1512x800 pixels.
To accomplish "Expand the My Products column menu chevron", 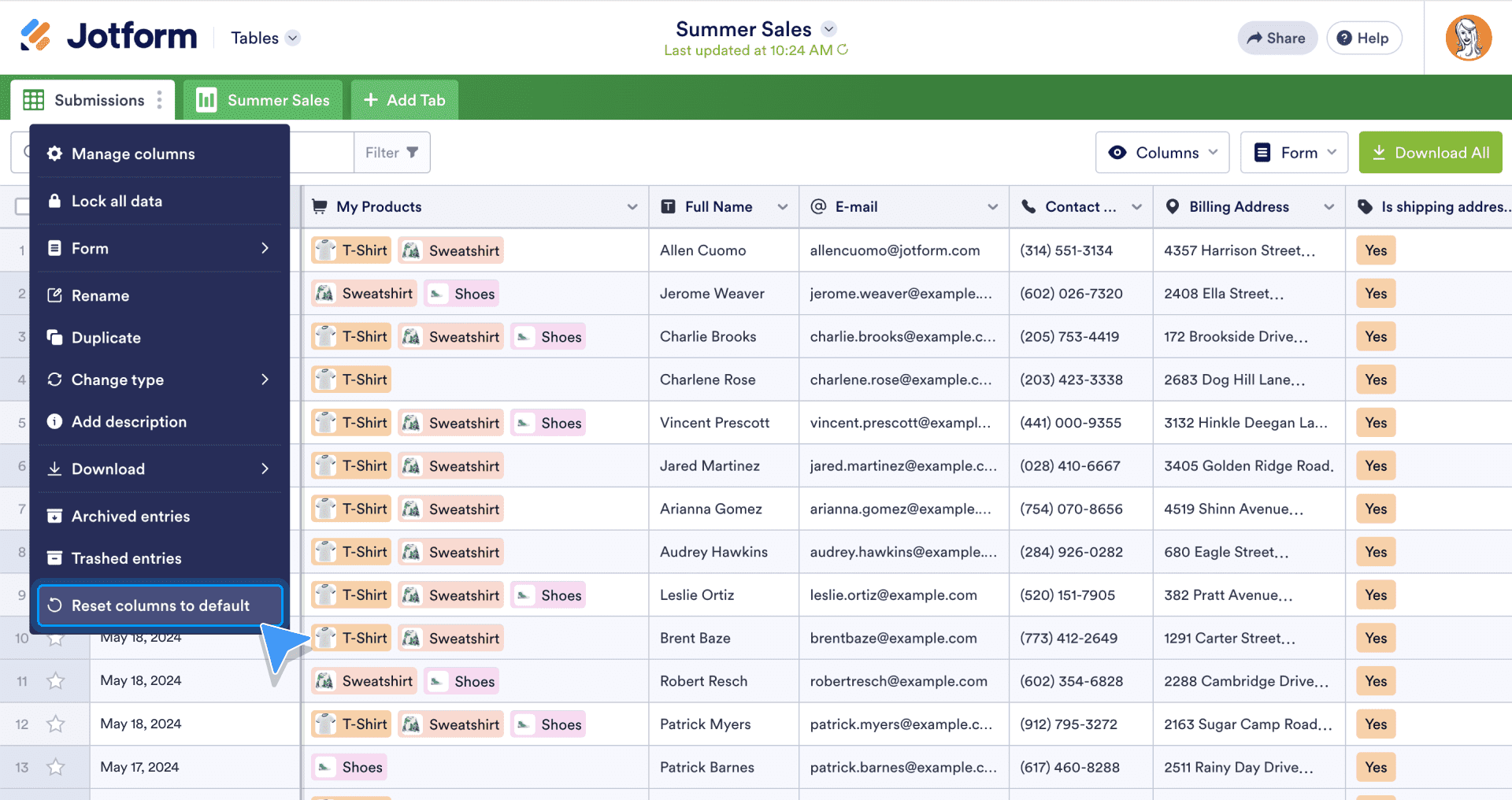I will tap(632, 207).
